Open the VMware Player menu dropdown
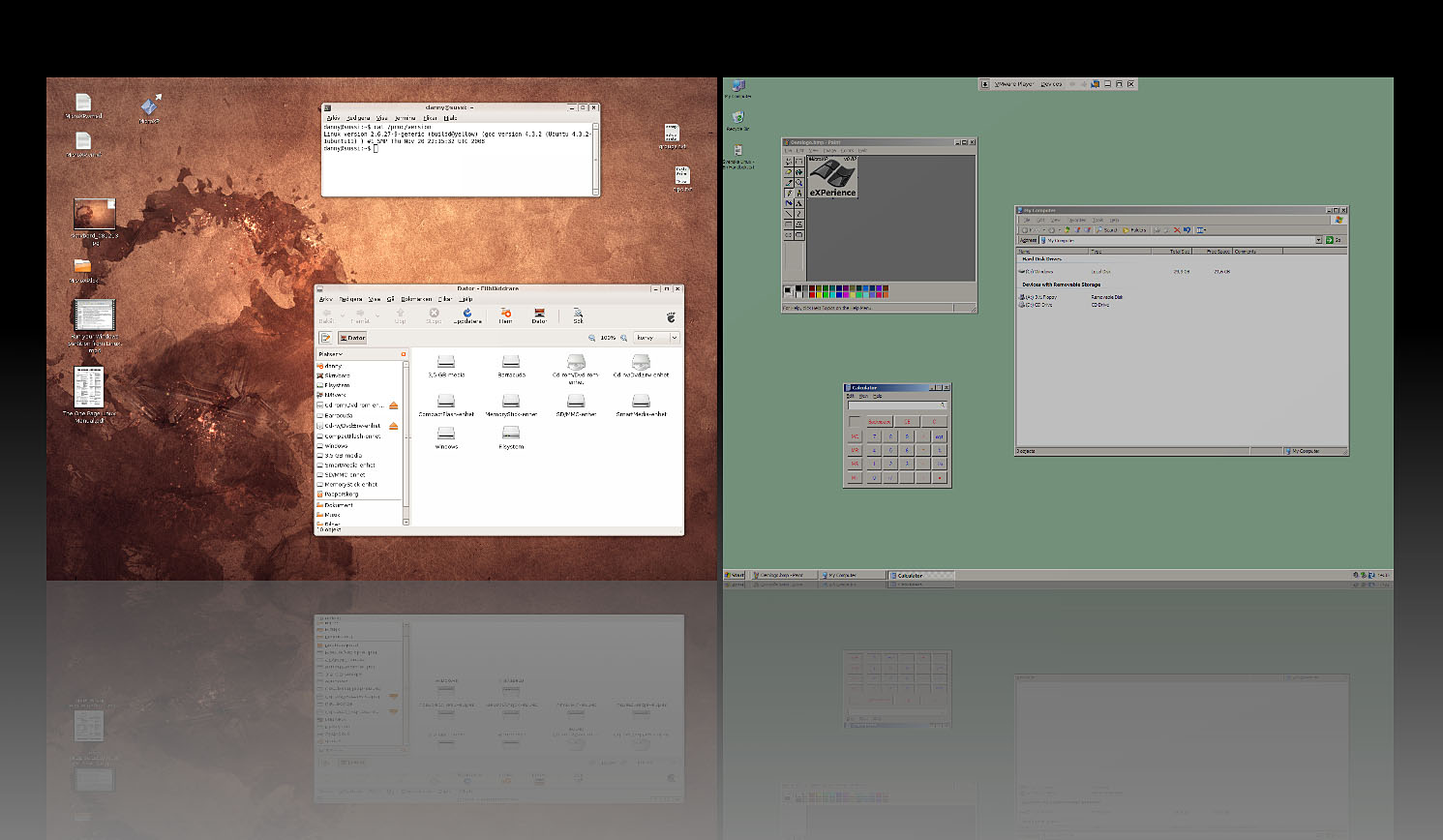The height and width of the screenshot is (840, 1443). point(1015,84)
